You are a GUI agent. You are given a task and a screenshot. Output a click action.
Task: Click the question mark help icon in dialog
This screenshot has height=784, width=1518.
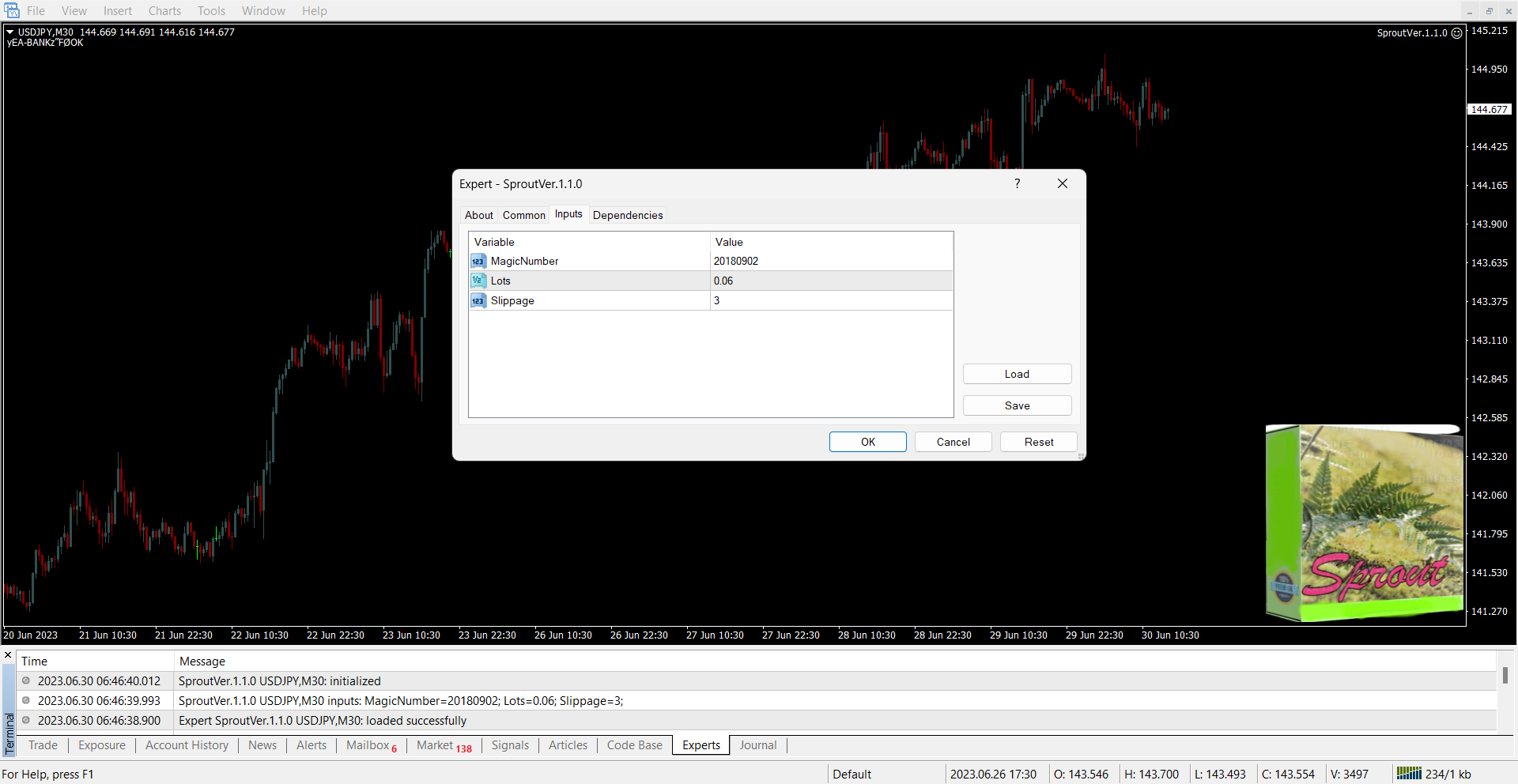[1017, 183]
